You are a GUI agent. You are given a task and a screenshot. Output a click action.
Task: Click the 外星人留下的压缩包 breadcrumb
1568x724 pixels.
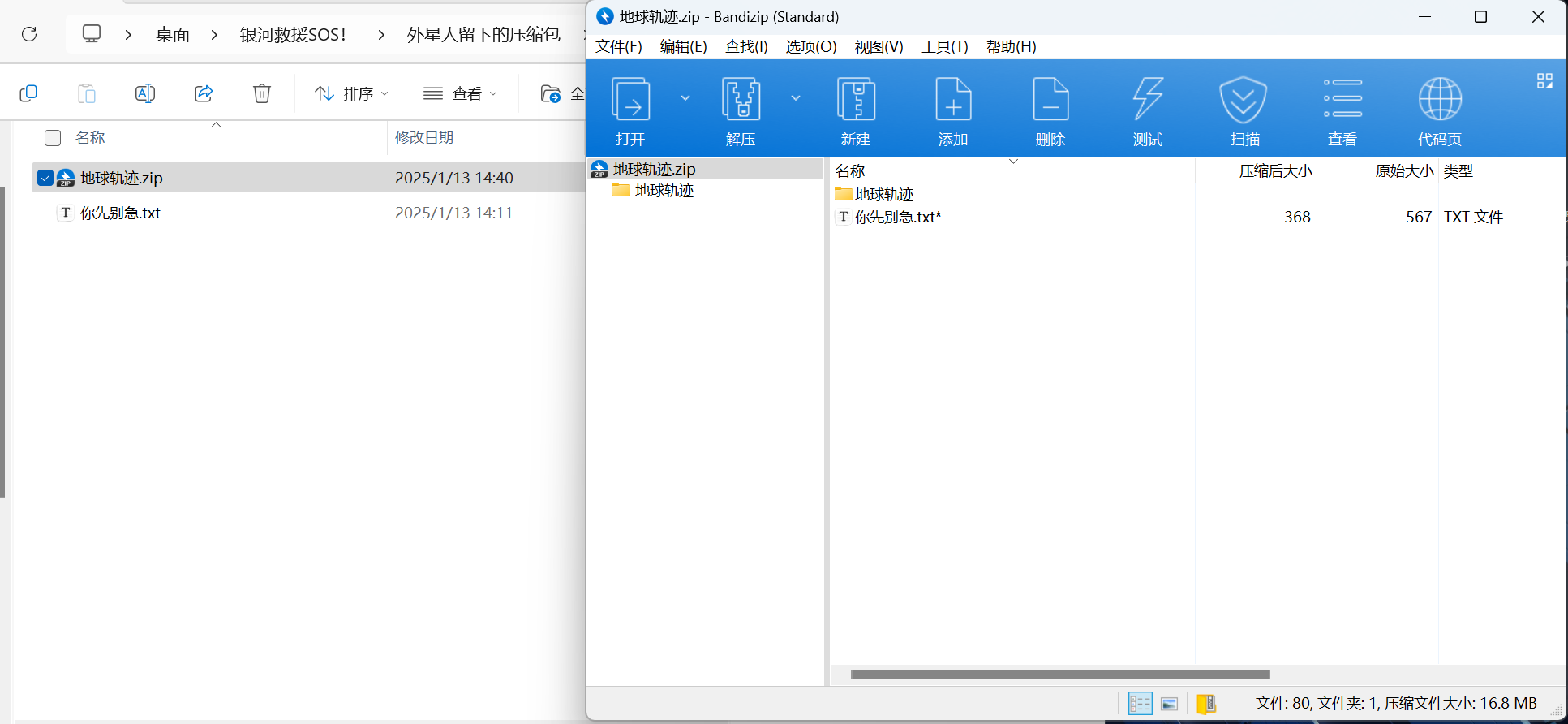[483, 35]
